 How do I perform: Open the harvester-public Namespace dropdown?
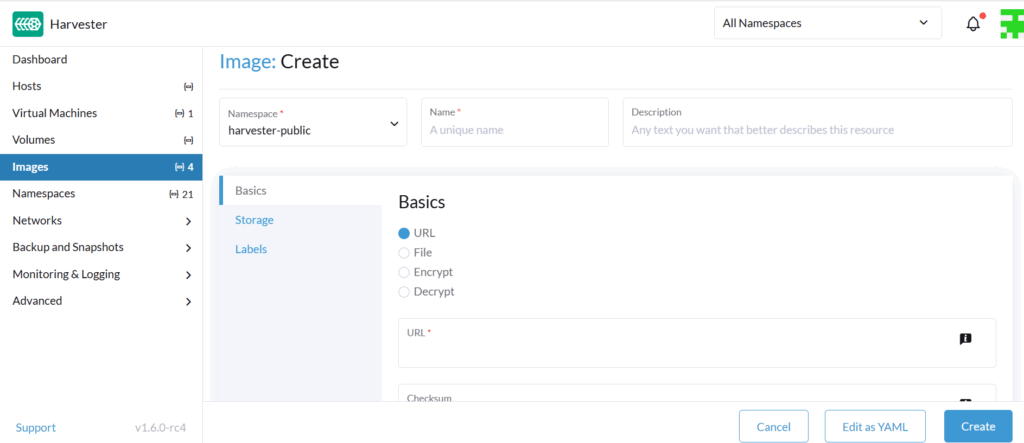(312, 122)
